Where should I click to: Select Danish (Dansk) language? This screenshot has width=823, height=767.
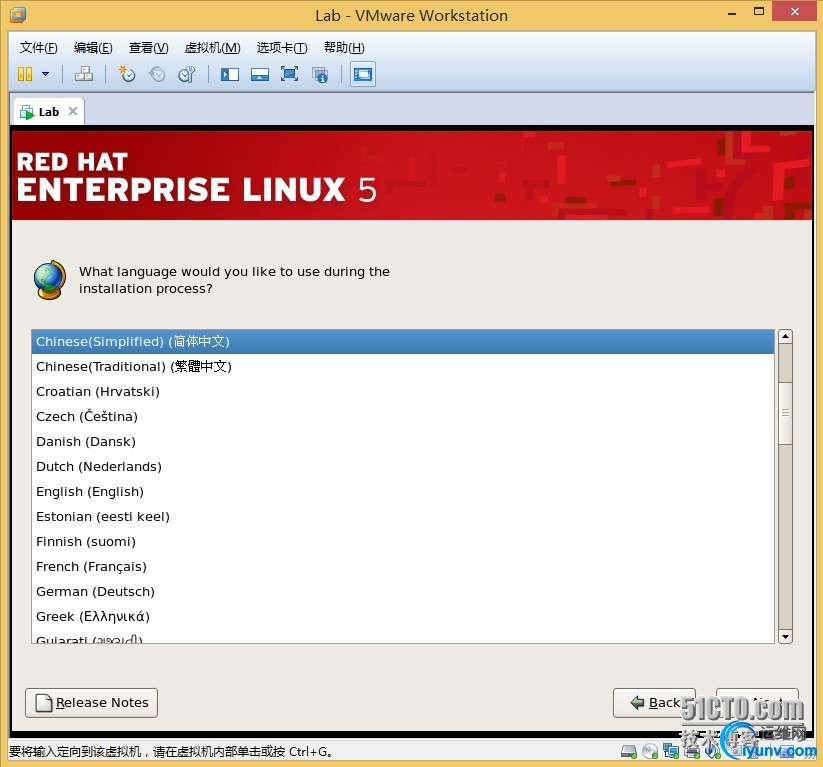click(x=403, y=442)
